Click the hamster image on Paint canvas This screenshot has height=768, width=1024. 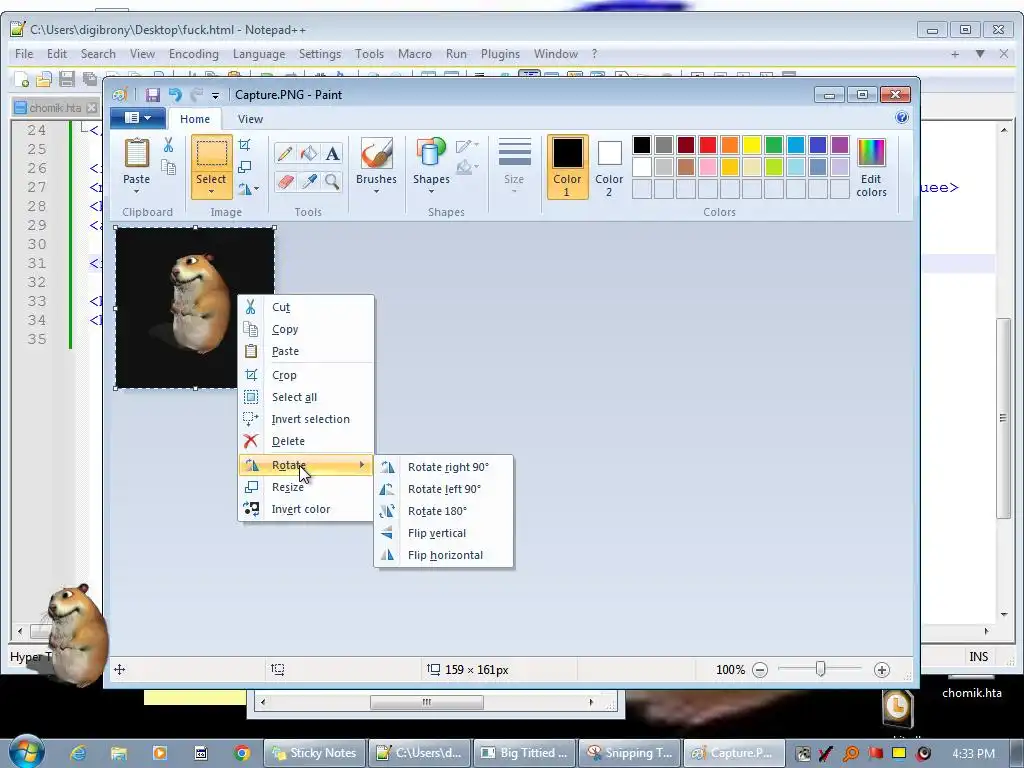(195, 308)
